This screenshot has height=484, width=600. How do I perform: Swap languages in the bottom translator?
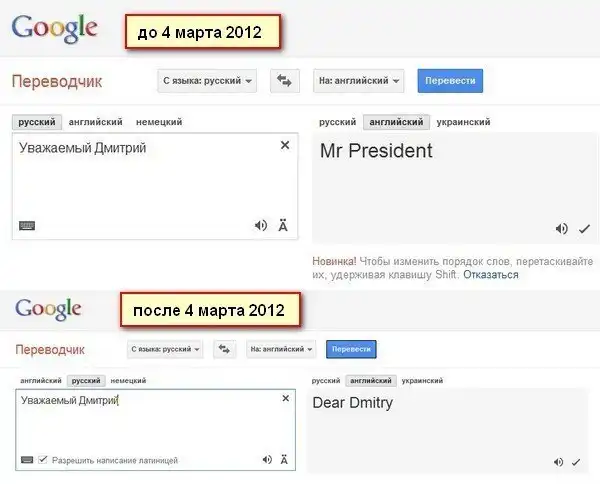pyautogui.click(x=227, y=349)
